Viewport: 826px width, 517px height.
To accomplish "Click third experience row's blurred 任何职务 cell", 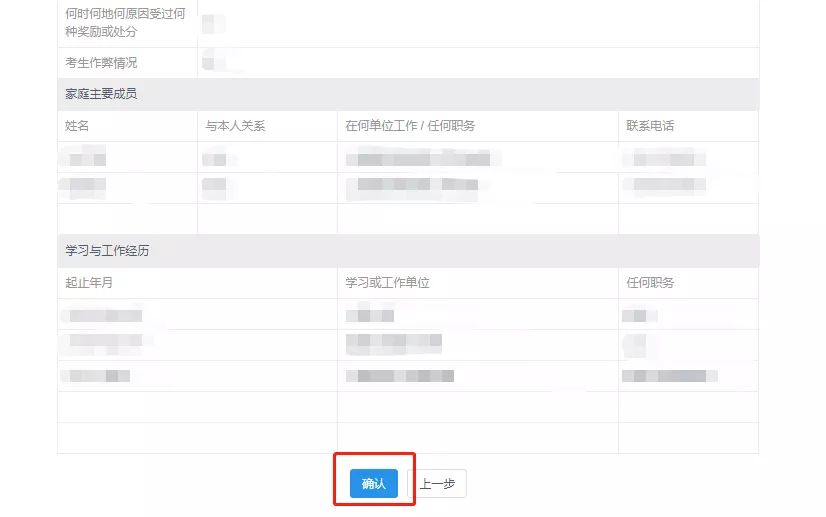I will point(669,376).
